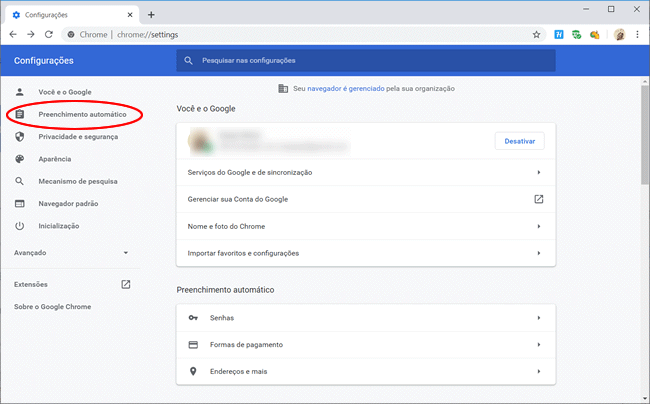Click the Inicialização power icon
The height and width of the screenshot is (404, 650).
[19, 226]
